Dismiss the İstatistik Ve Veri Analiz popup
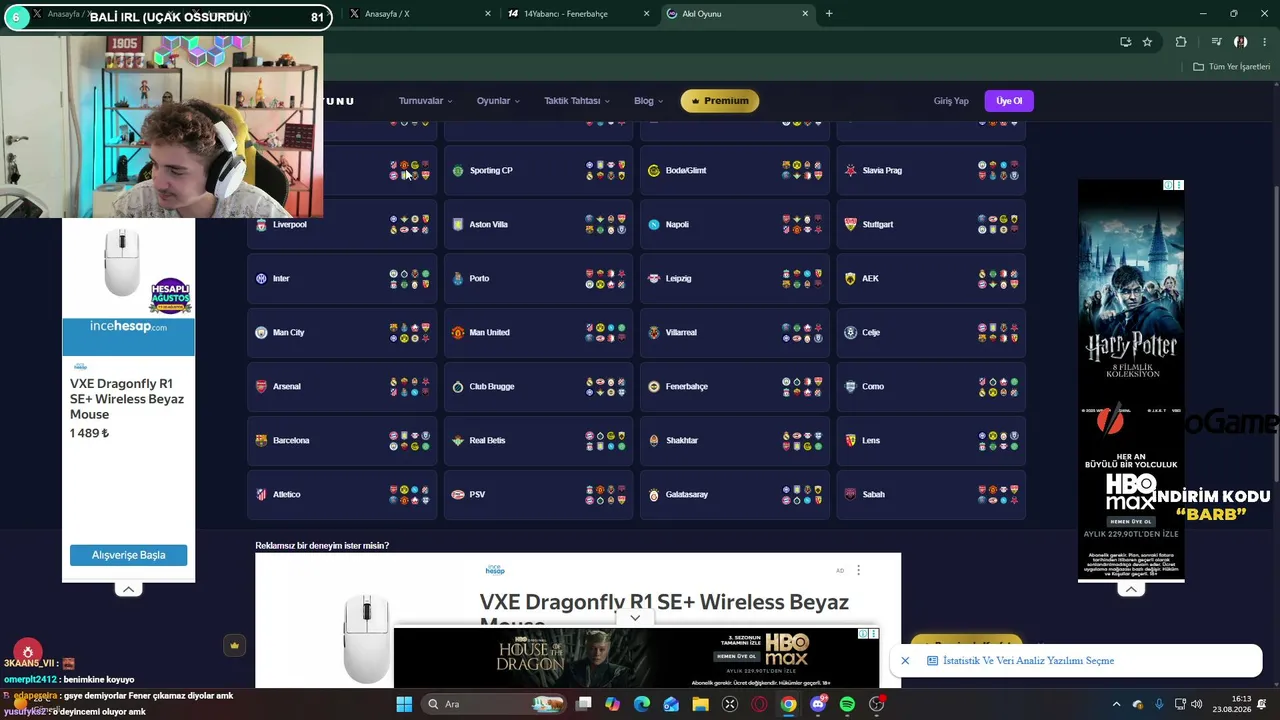This screenshot has width=1280, height=720. [x=905, y=661]
